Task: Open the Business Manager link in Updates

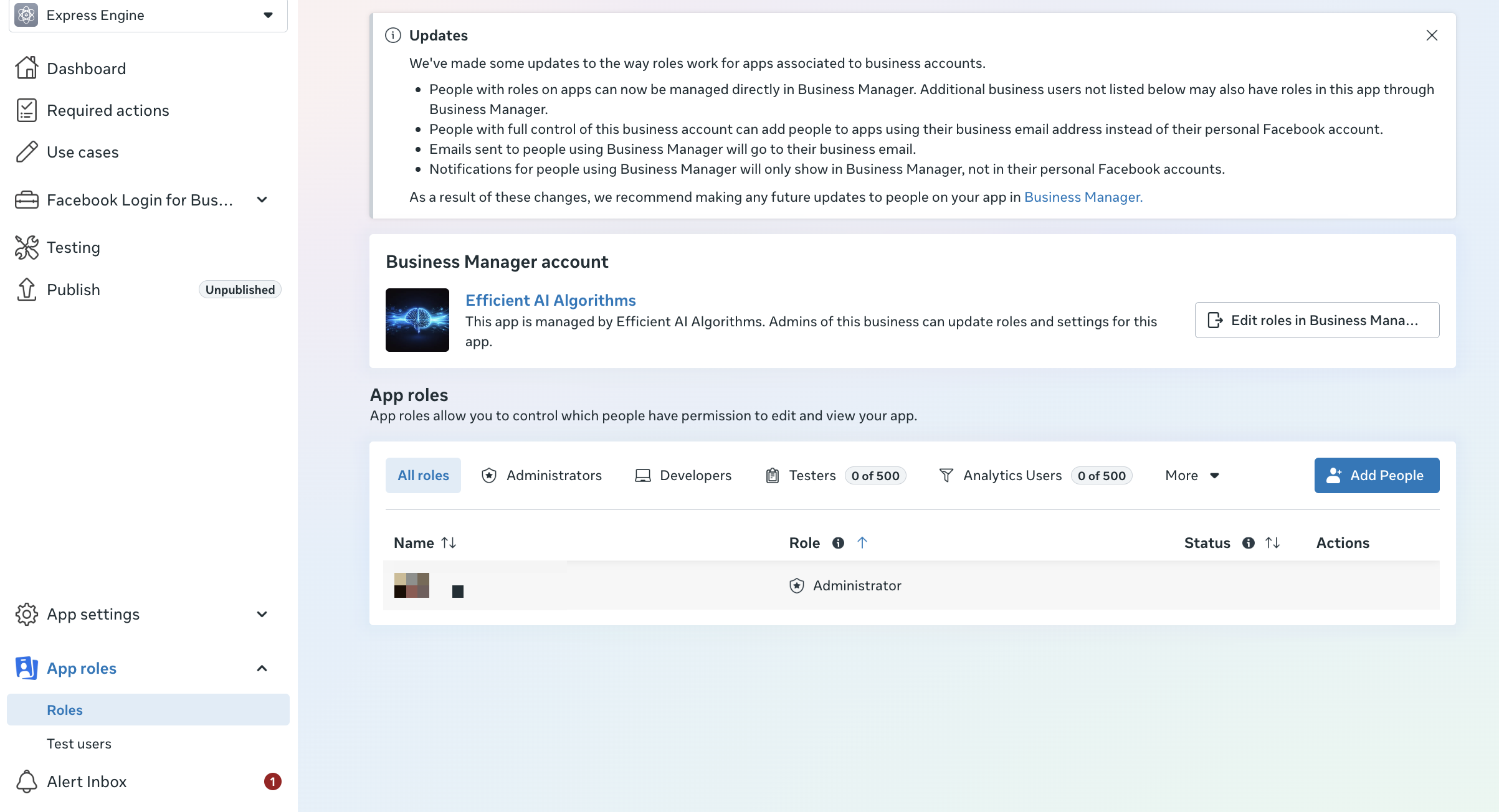Action: click(1083, 197)
